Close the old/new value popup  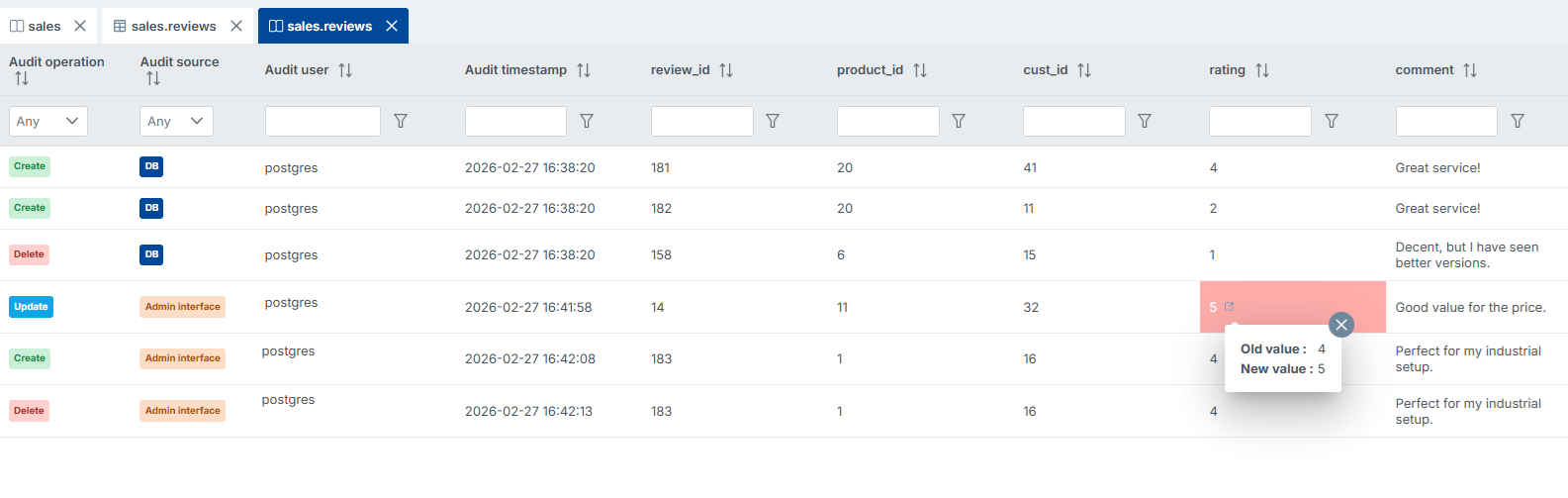click(x=1341, y=325)
